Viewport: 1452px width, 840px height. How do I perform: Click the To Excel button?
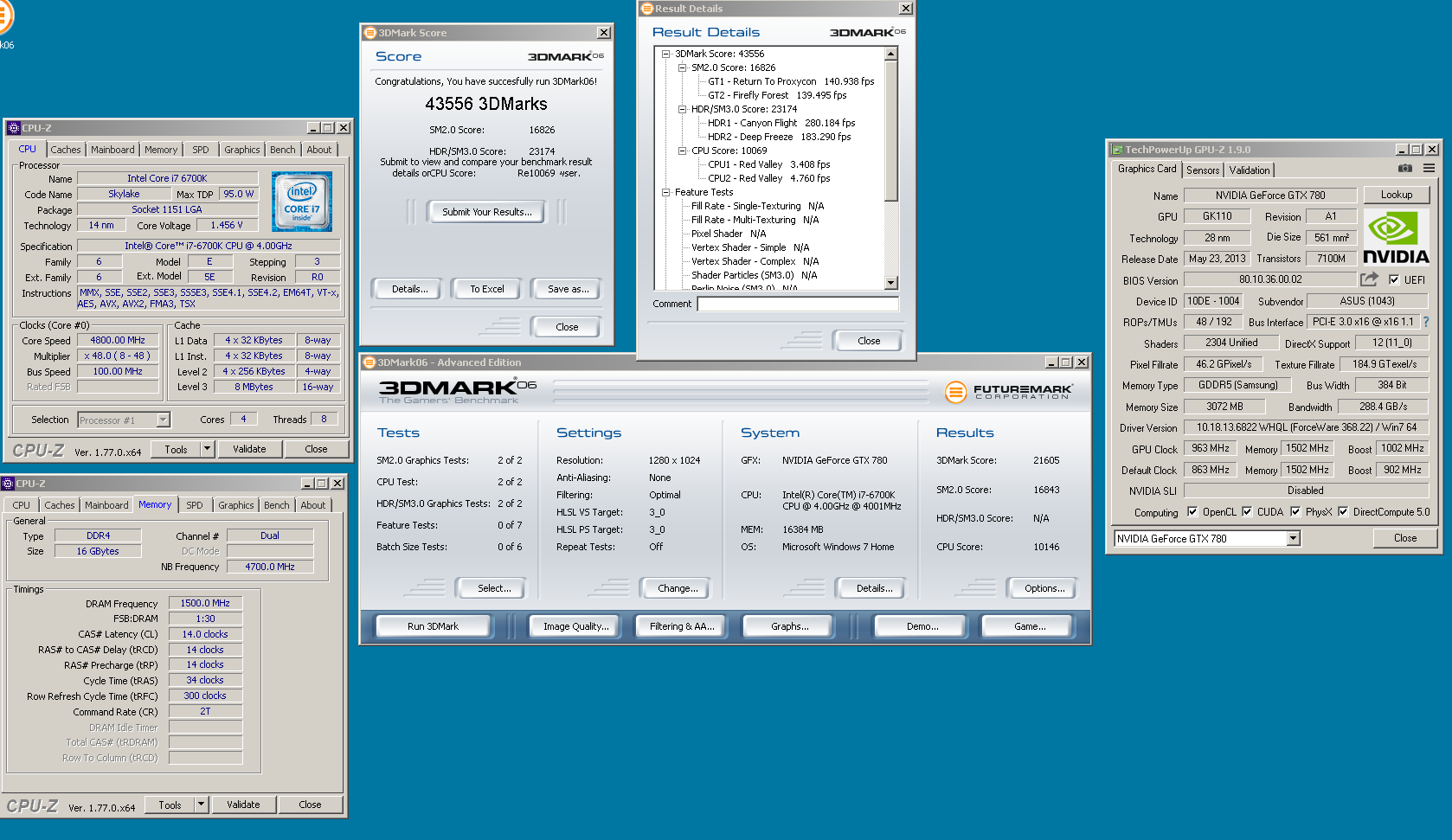[x=487, y=289]
